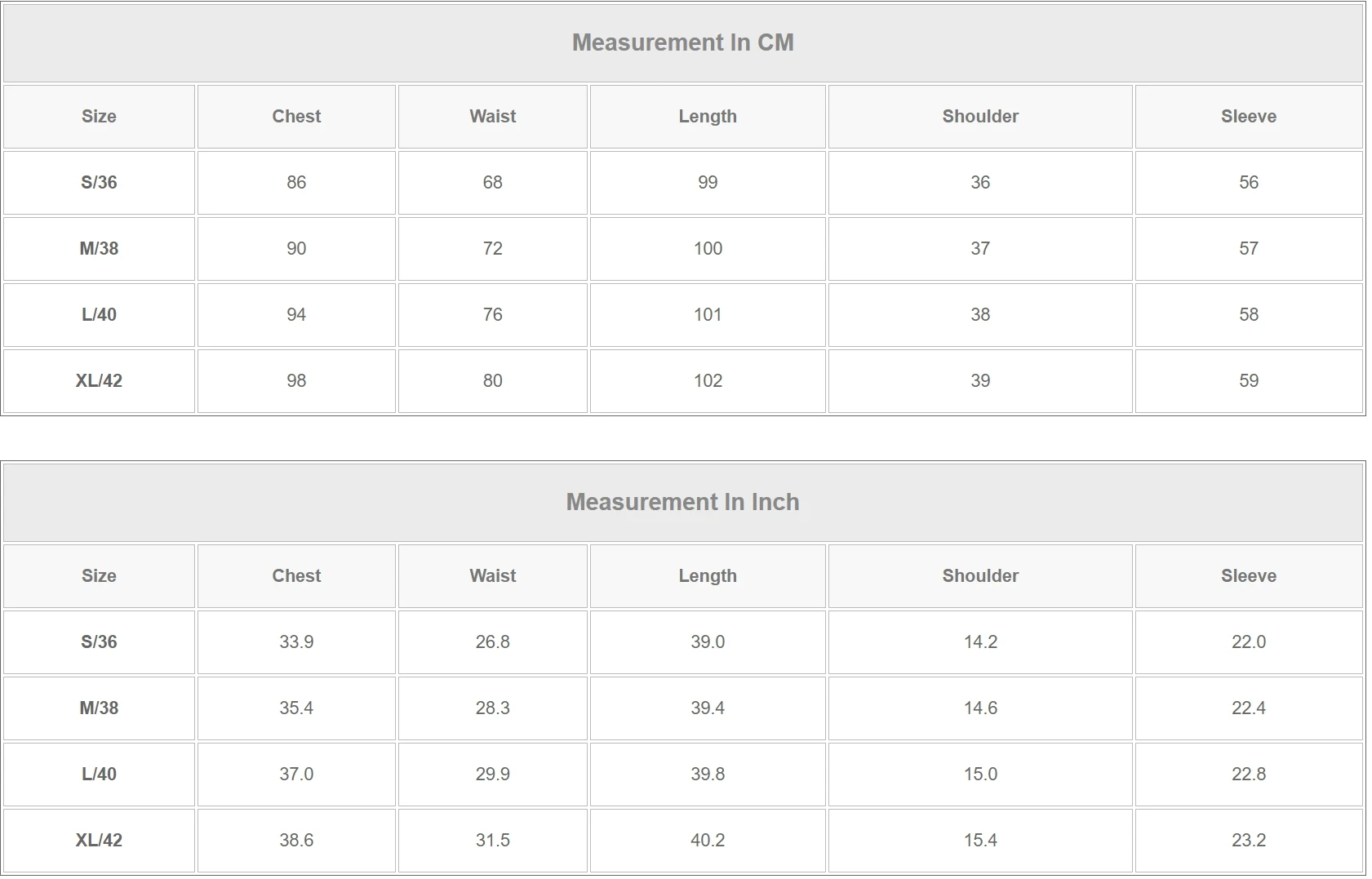Select the Shoulder header in the Inch table

980,576
